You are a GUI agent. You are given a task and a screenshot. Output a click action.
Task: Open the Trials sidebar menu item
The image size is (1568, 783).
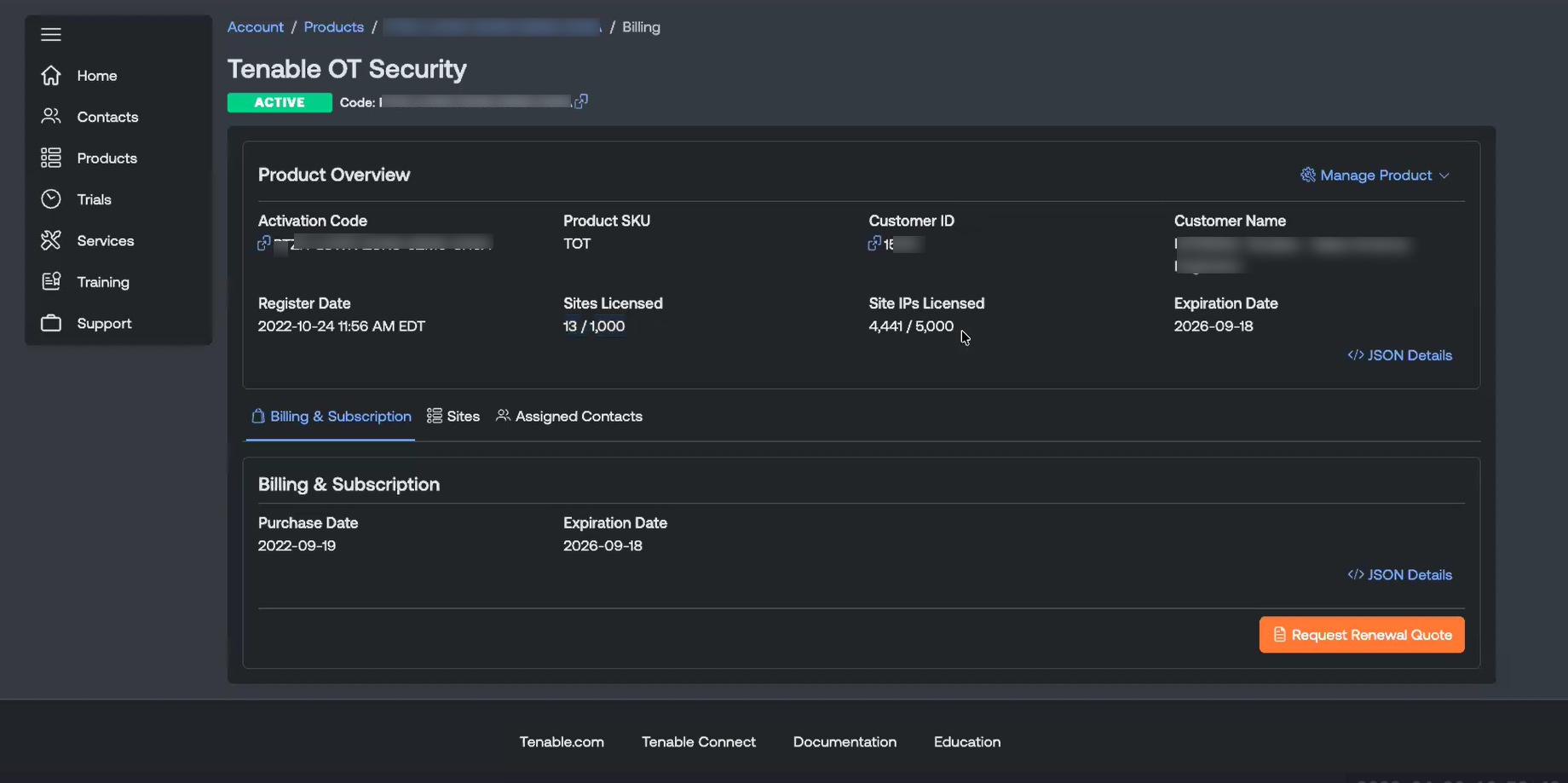click(x=118, y=199)
